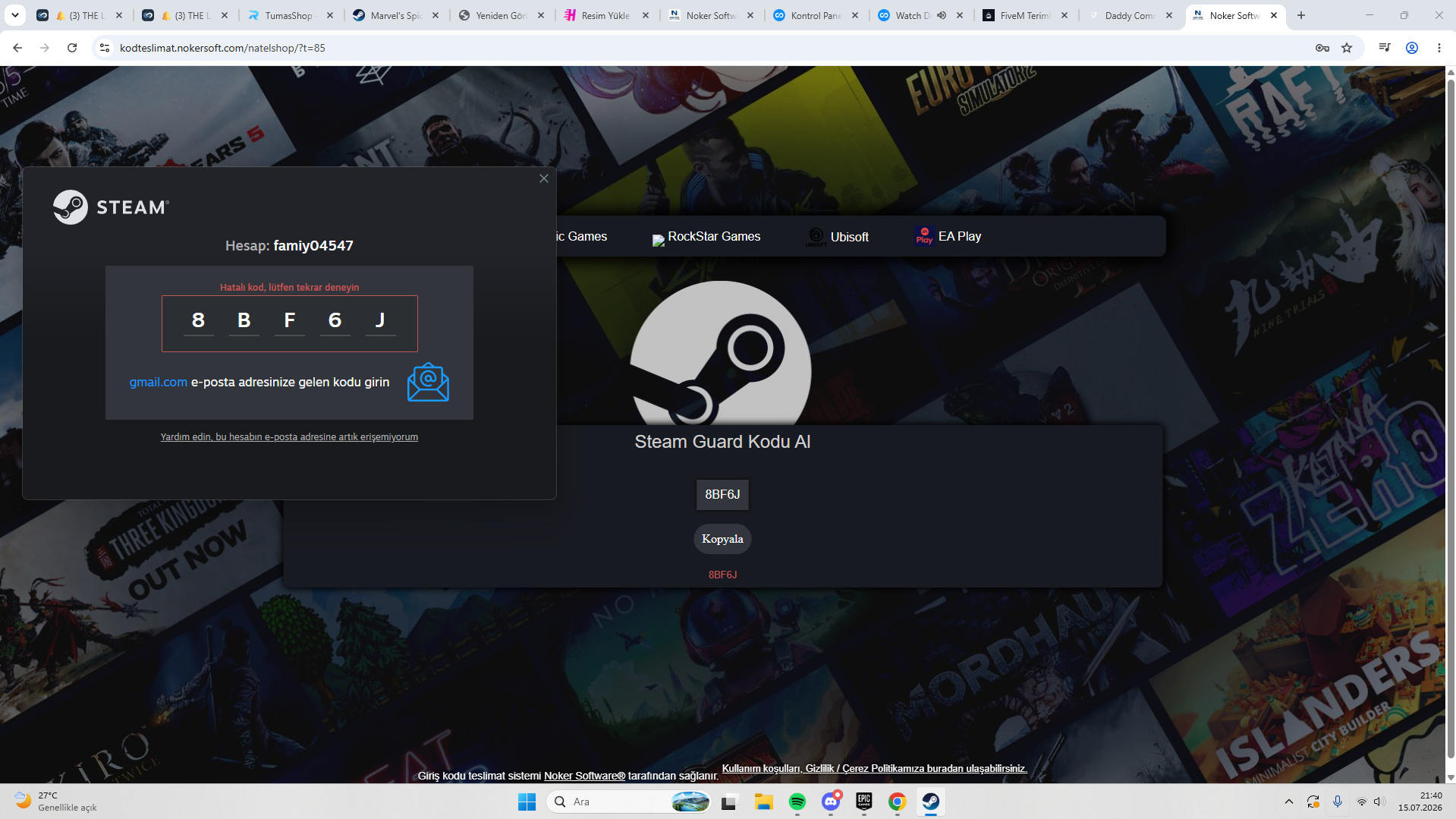Copy code with Kopyala button
The height and width of the screenshot is (819, 1456).
722,539
